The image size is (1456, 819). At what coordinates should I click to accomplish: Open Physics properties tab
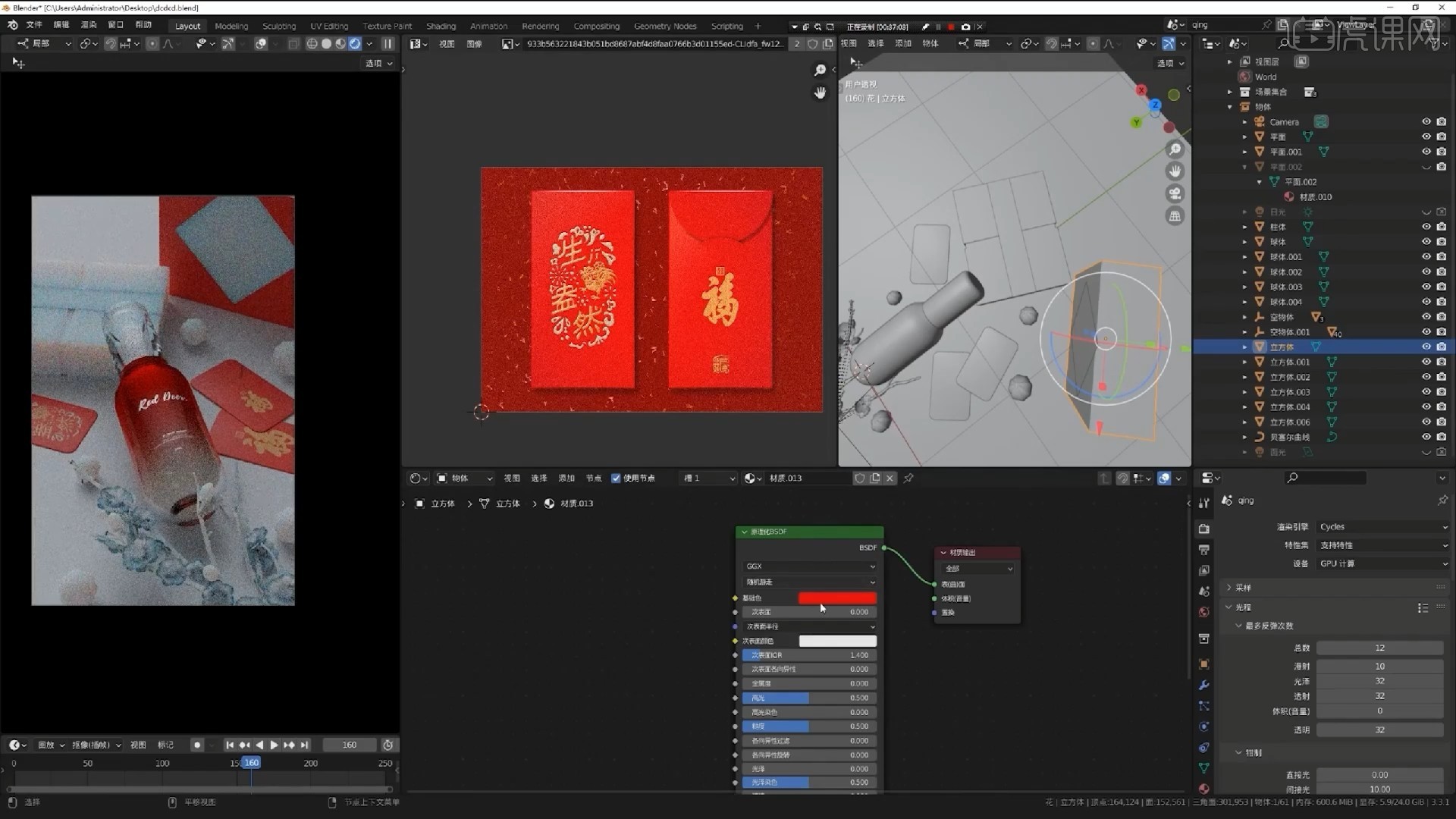pos(1204,726)
